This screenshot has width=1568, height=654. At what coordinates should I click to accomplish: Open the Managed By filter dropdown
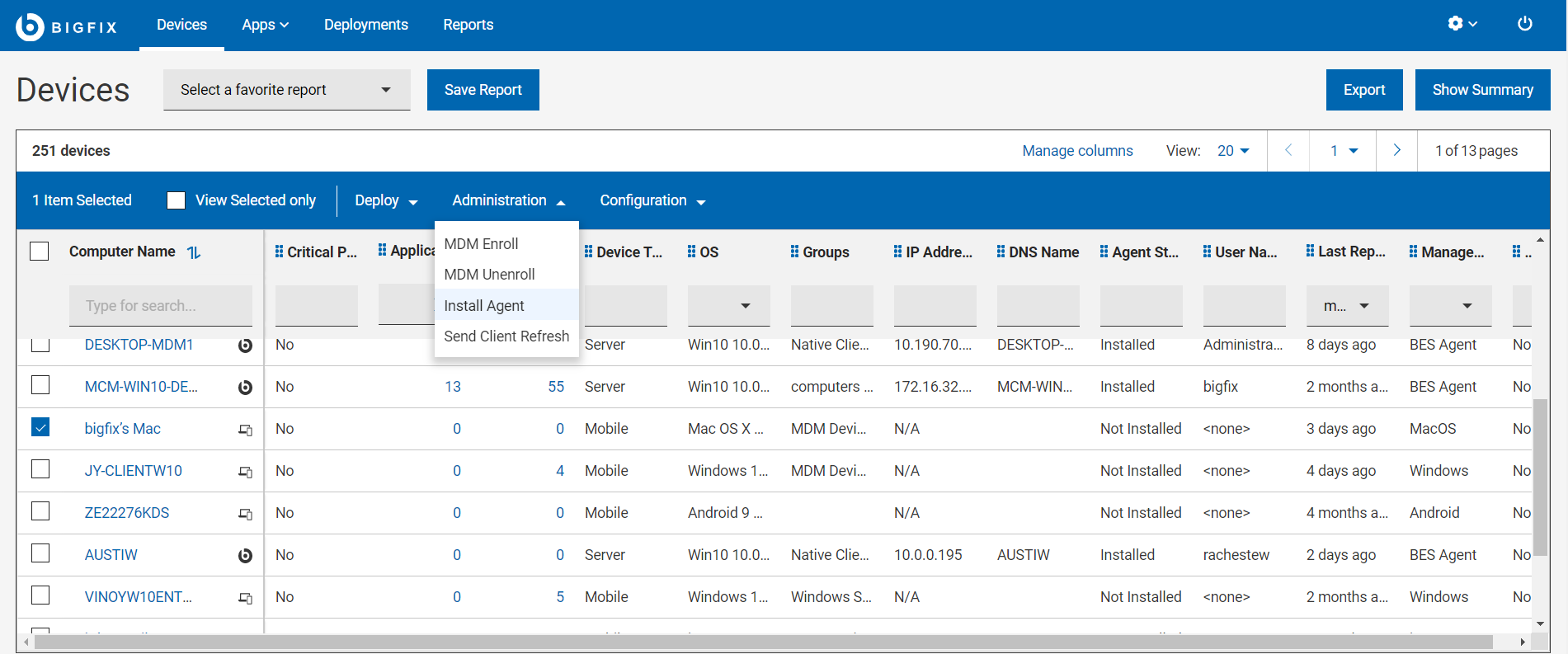(x=1451, y=306)
